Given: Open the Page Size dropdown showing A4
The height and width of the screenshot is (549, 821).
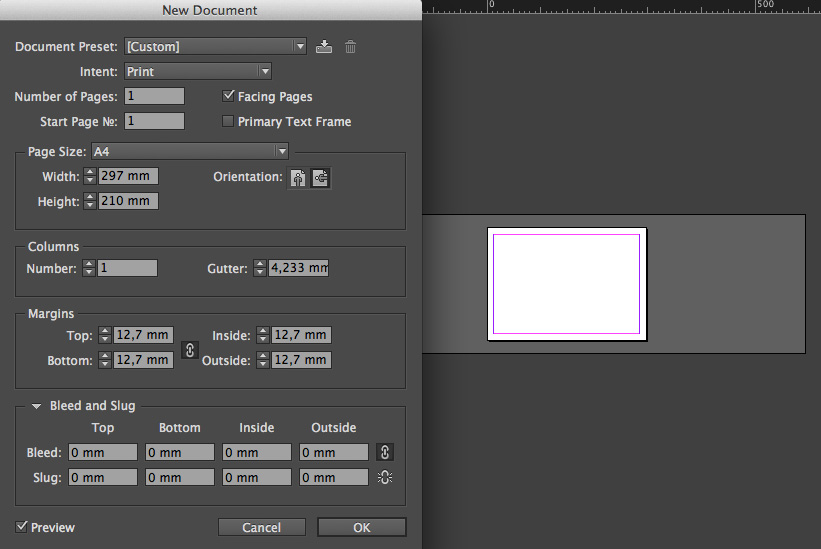Looking at the screenshot, I should tap(190, 151).
